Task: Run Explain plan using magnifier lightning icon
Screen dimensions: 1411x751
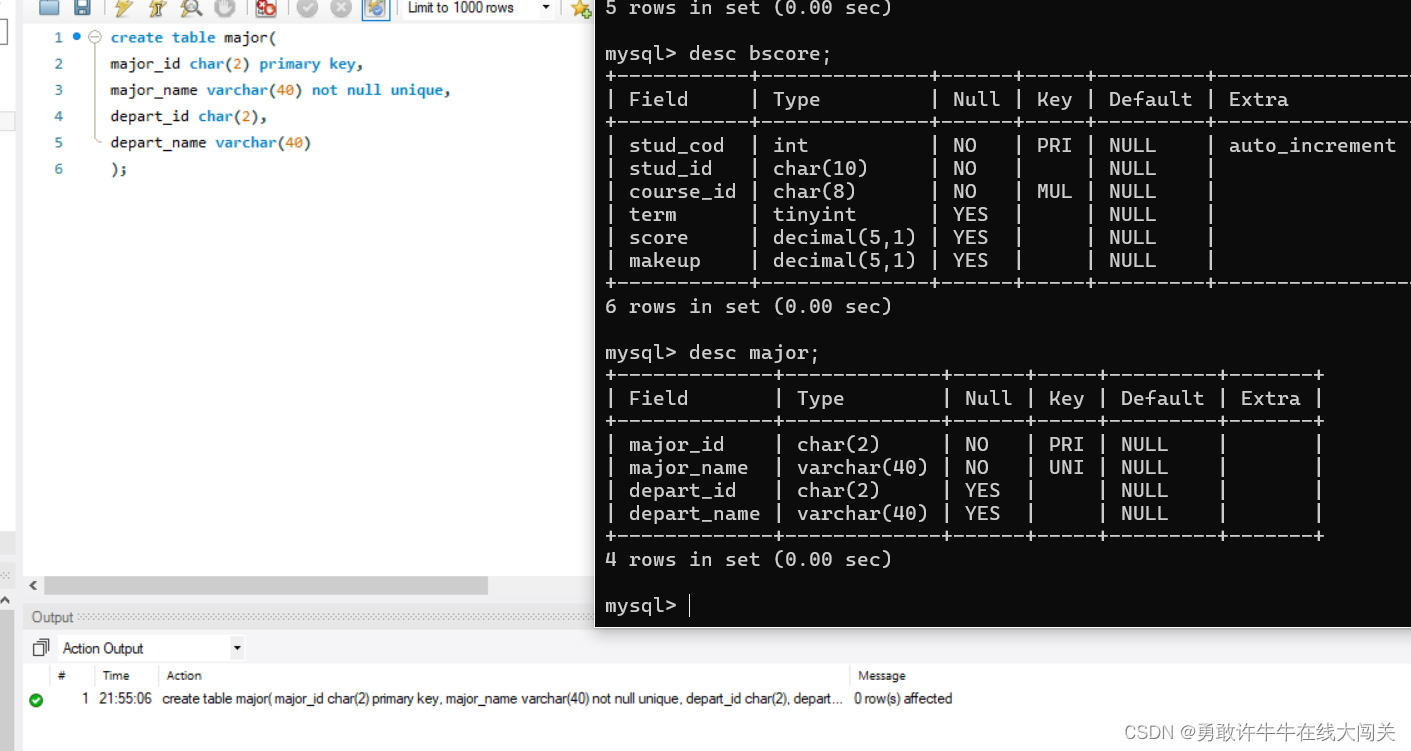Action: point(190,8)
